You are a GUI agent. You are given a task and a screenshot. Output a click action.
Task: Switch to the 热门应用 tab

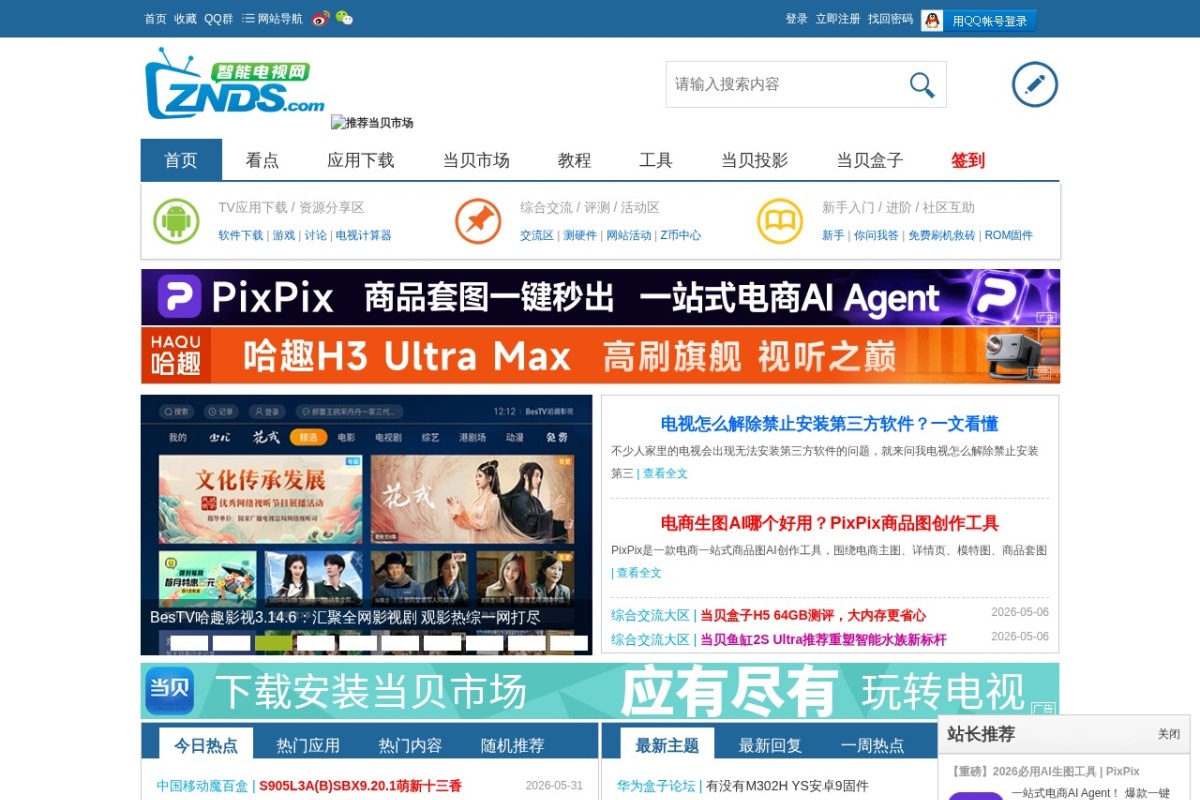pos(308,745)
